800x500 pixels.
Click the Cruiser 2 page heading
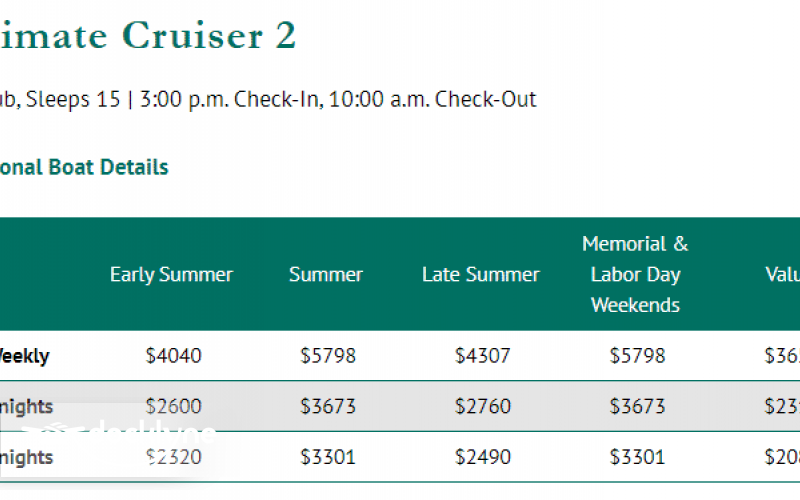[148, 35]
